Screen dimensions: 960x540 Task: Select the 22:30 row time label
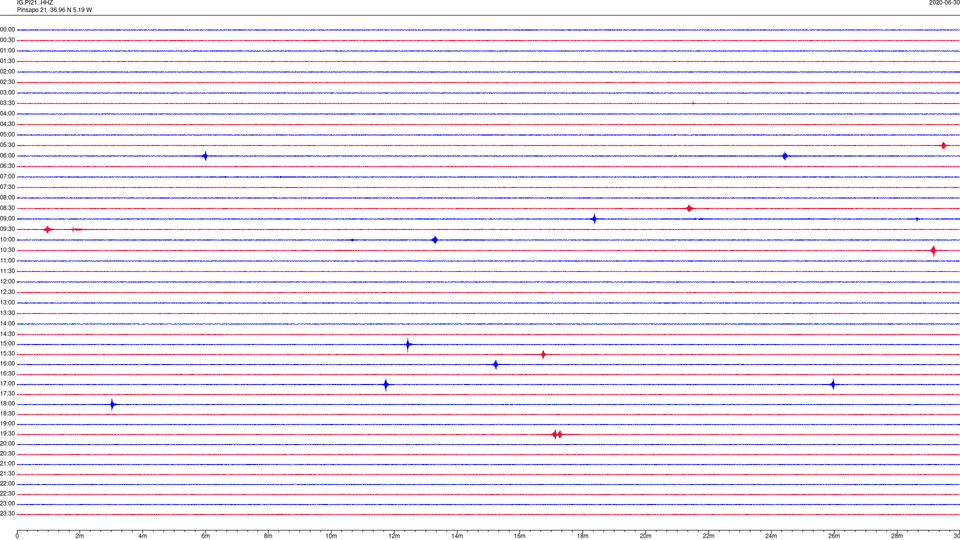click(x=7, y=493)
